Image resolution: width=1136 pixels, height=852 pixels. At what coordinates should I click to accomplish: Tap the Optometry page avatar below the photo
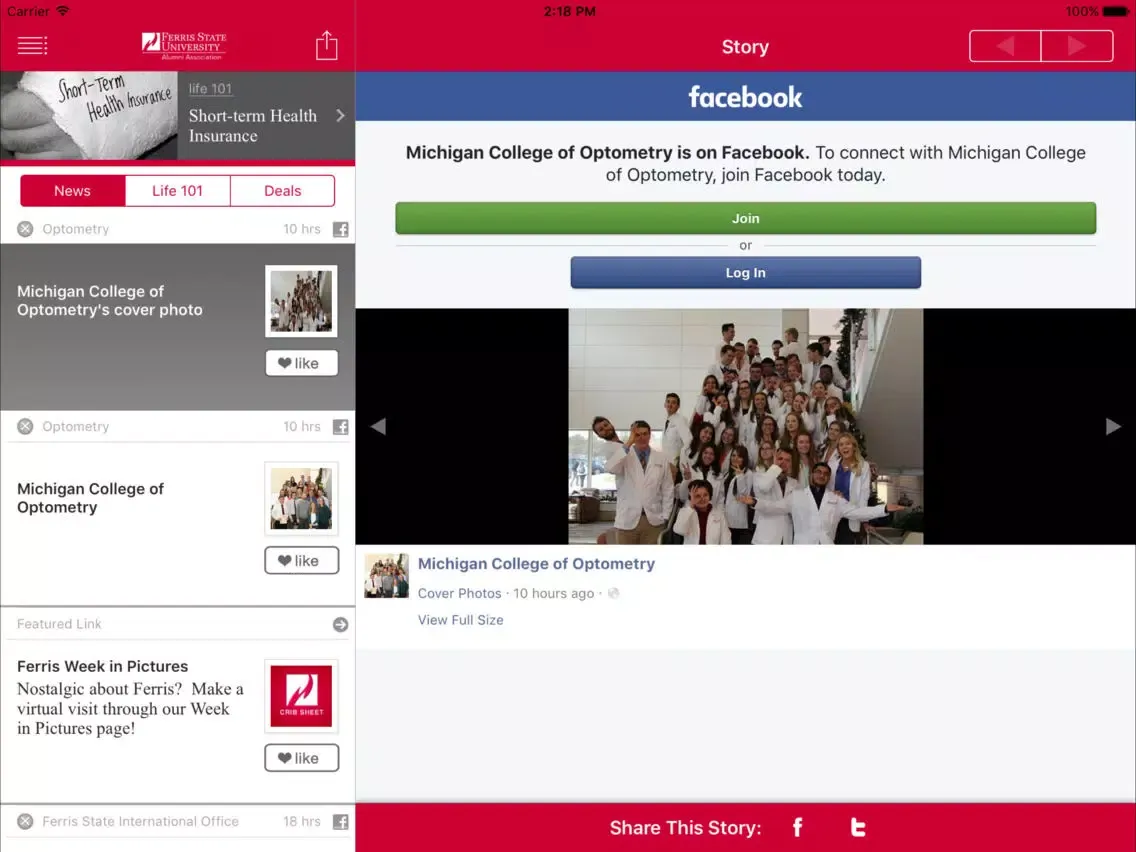tap(386, 576)
